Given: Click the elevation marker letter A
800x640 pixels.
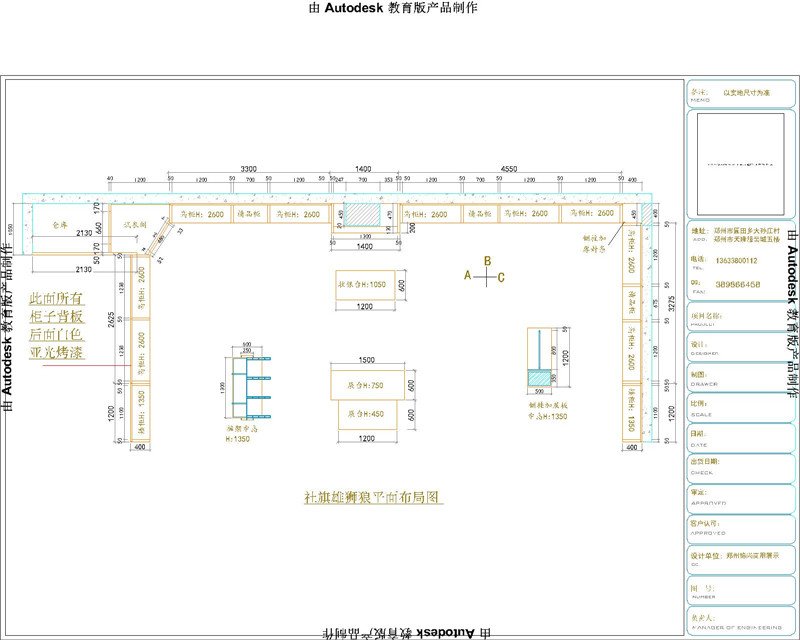Looking at the screenshot, I should 467,276.
